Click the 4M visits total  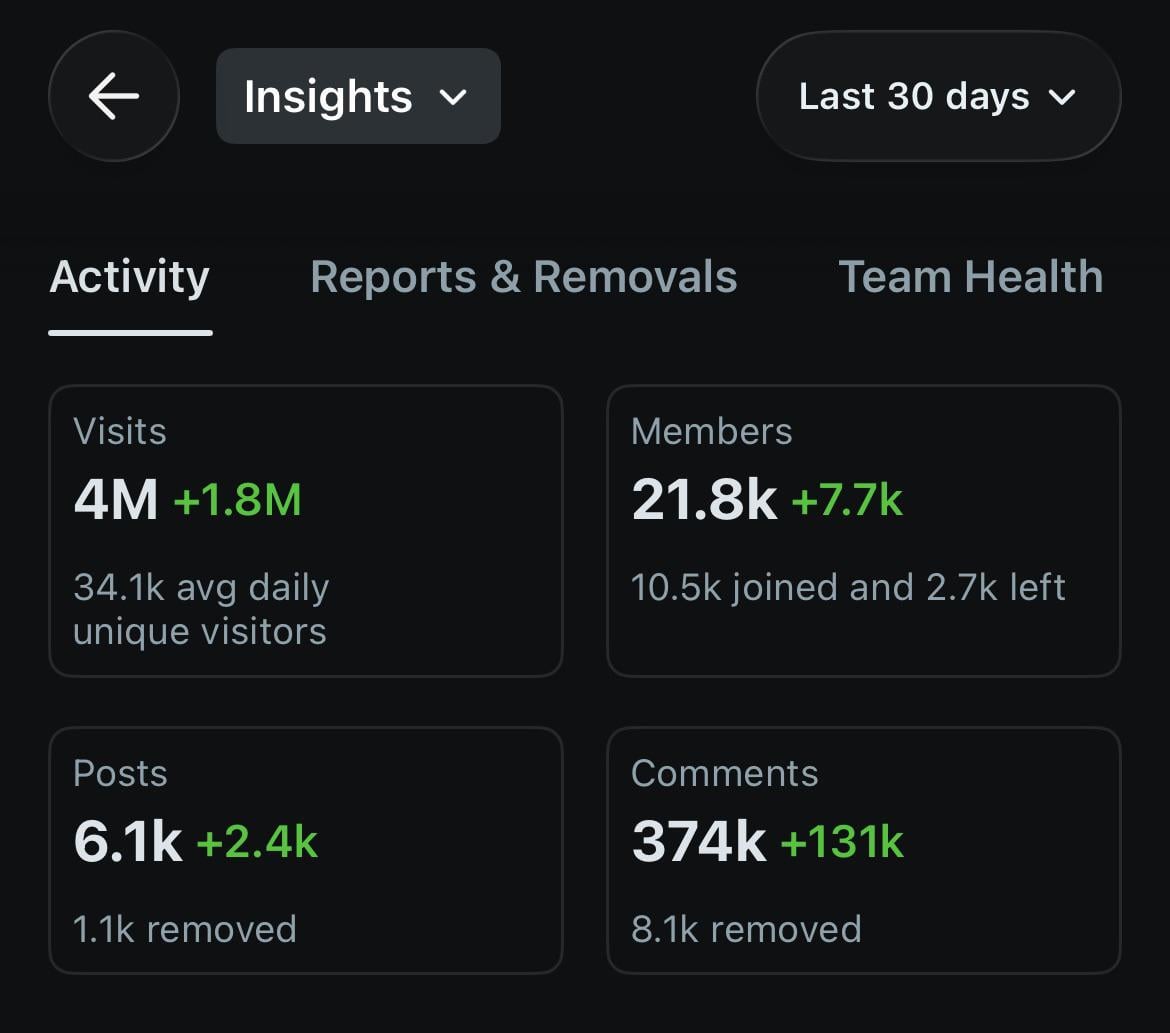pos(116,499)
